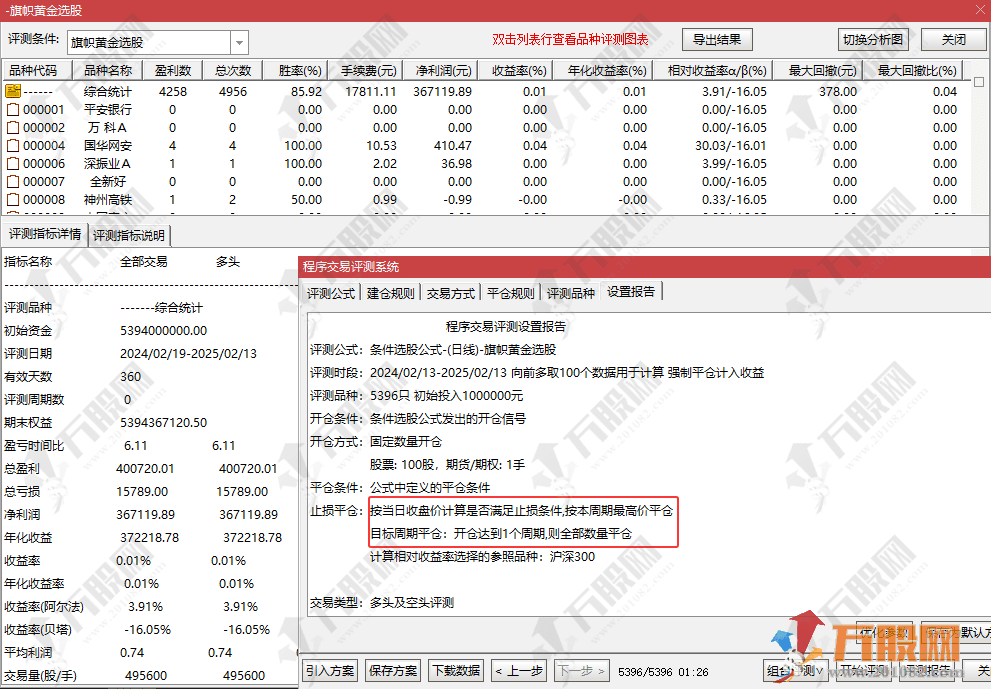The width and height of the screenshot is (991, 689).
Task: Sort by the 盈利数 column header
Action: [x=173, y=70]
